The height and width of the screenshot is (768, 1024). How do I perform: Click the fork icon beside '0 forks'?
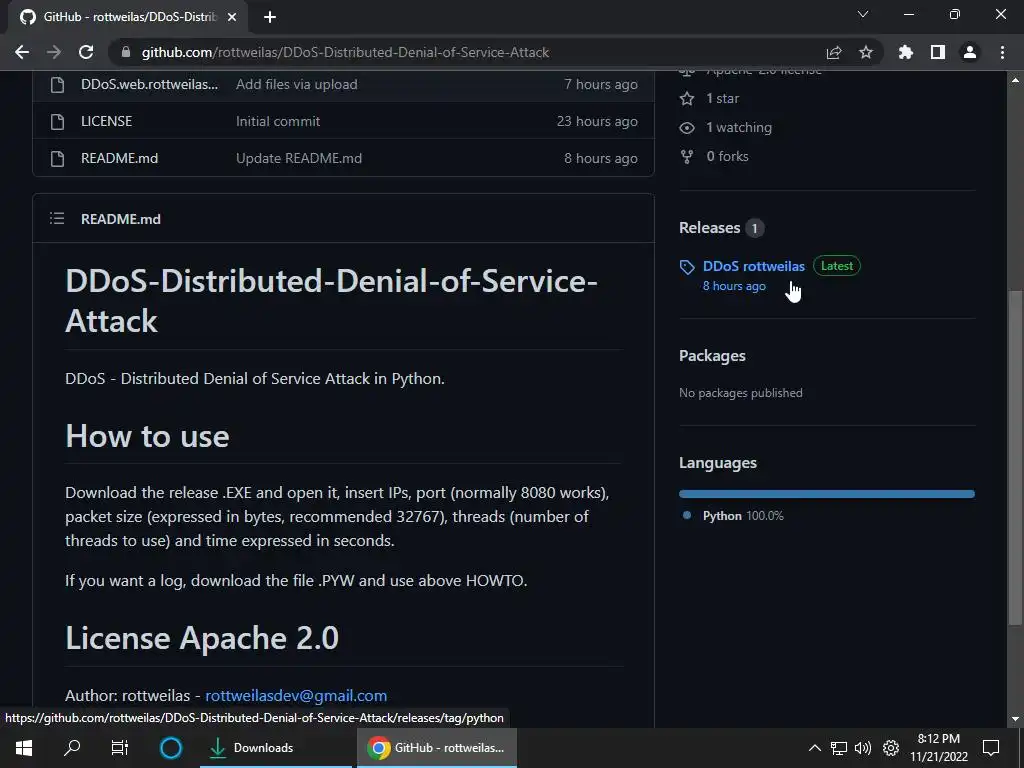pyautogui.click(x=687, y=156)
